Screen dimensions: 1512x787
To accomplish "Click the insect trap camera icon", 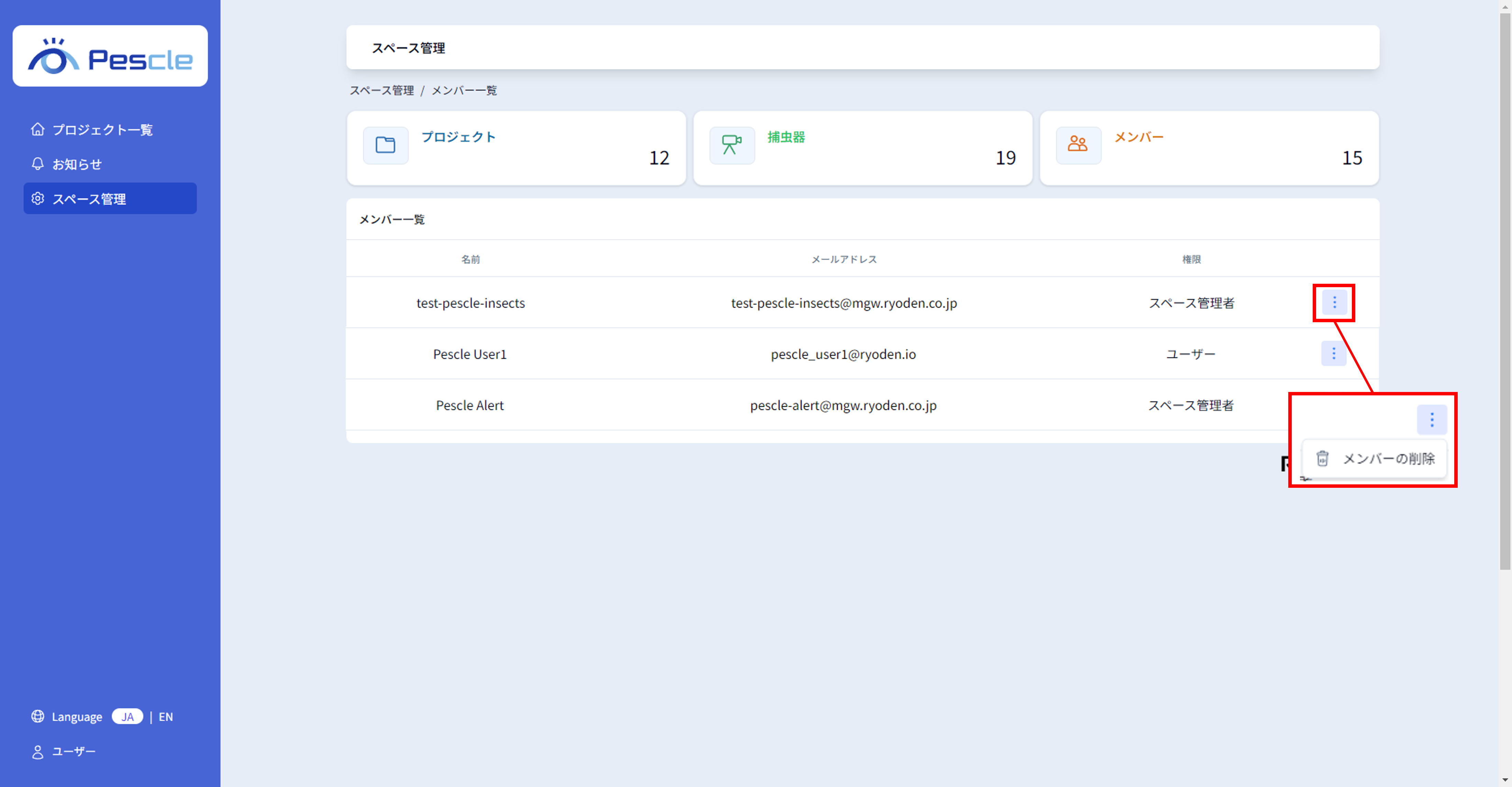I will (x=731, y=145).
